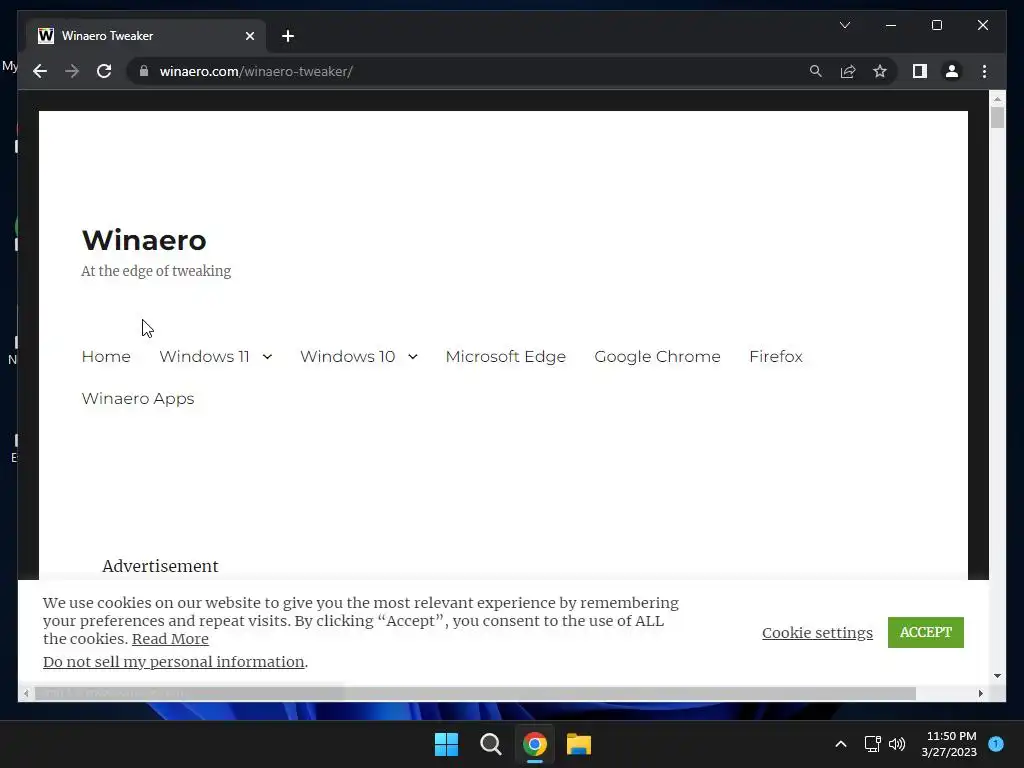
Task: Expand the Windows 10 submenu chevron
Action: click(x=413, y=357)
